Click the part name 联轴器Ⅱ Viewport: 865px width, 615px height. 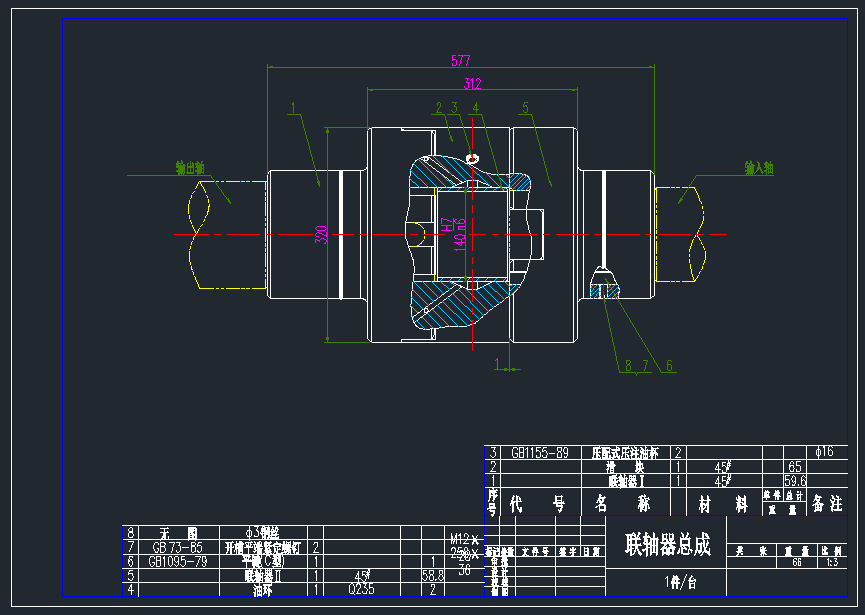click(x=263, y=576)
